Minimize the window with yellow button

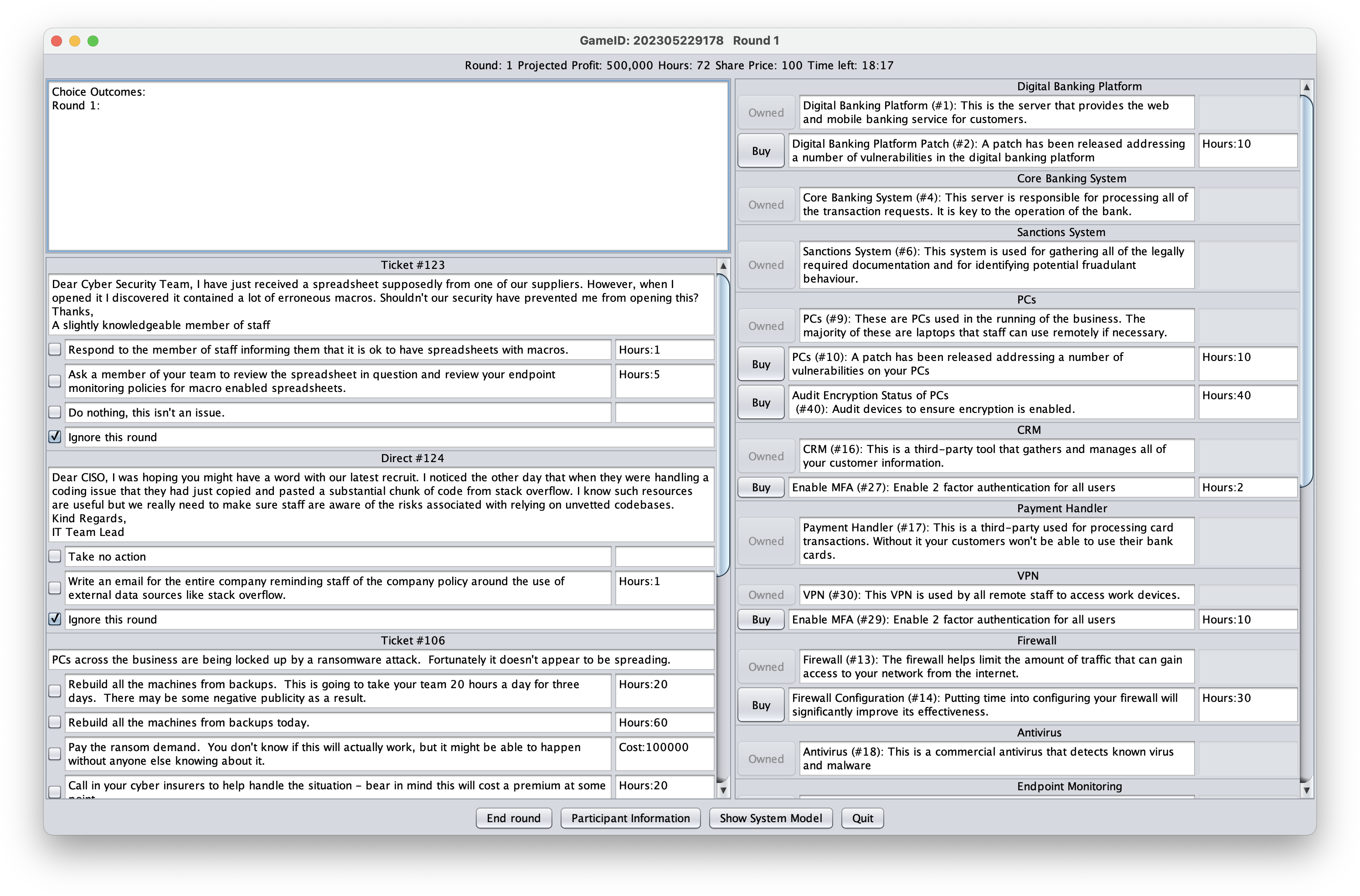point(75,41)
